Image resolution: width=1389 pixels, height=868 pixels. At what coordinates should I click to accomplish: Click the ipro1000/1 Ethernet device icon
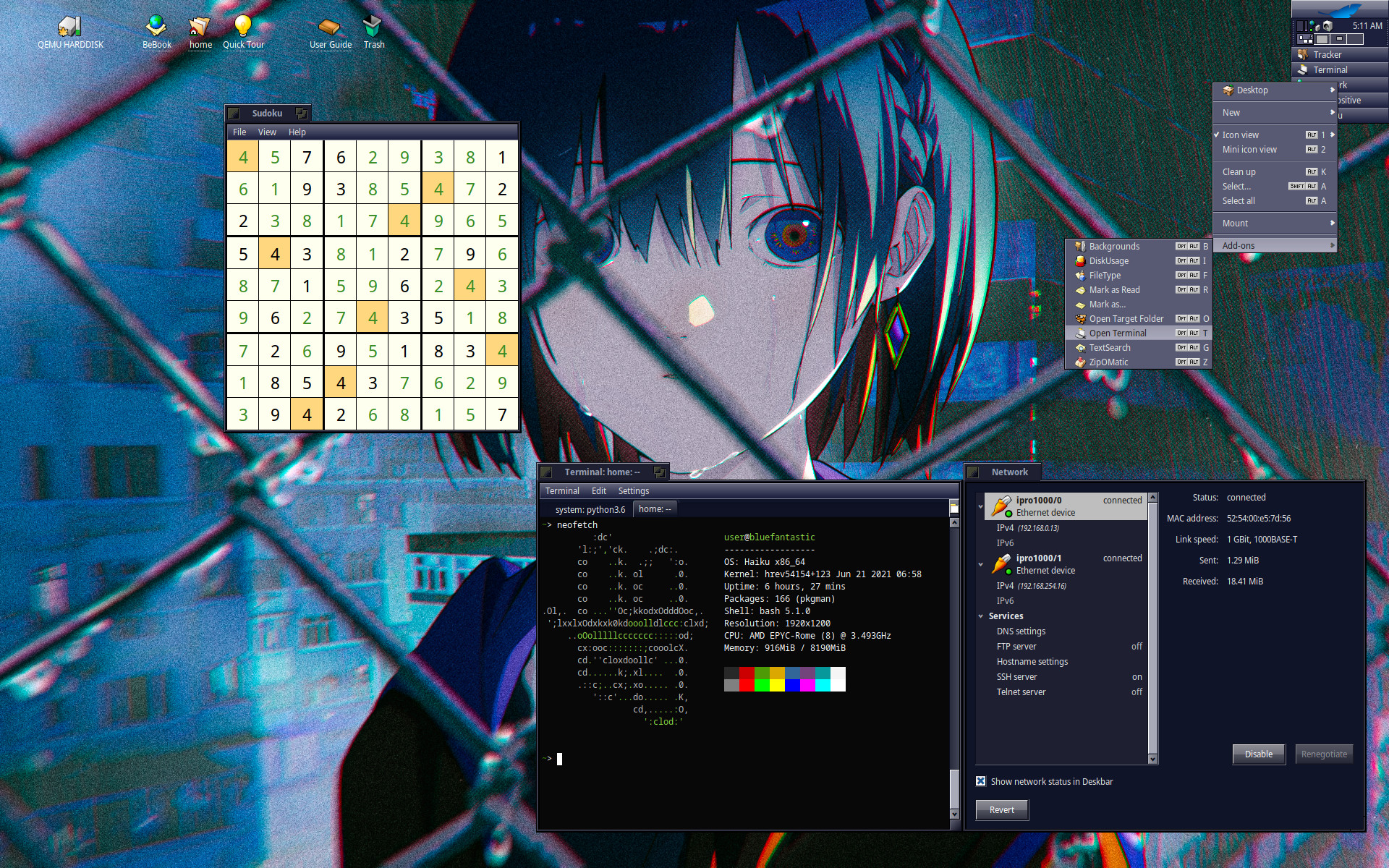[1001, 564]
